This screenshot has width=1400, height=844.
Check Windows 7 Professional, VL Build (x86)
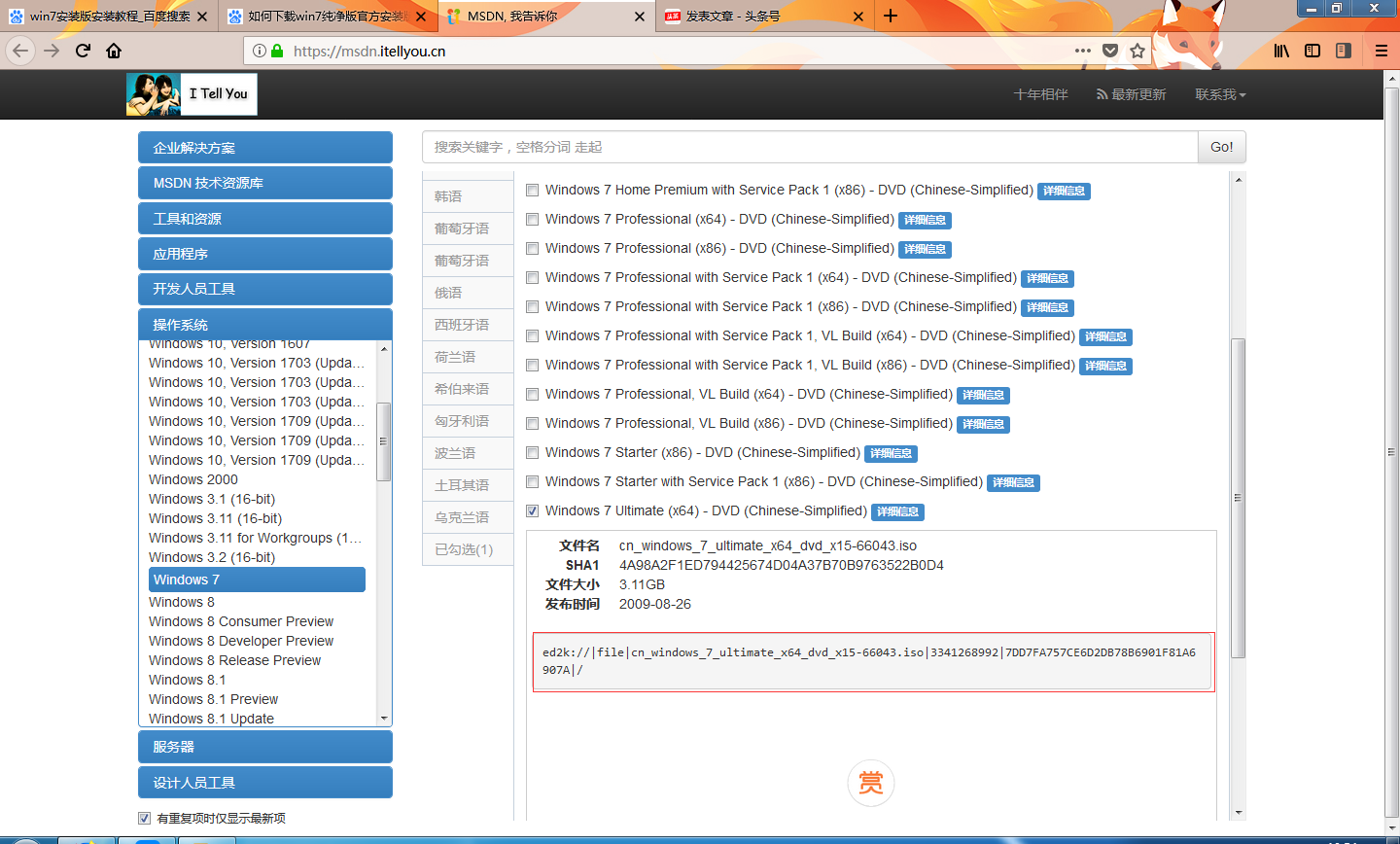pyautogui.click(x=533, y=424)
